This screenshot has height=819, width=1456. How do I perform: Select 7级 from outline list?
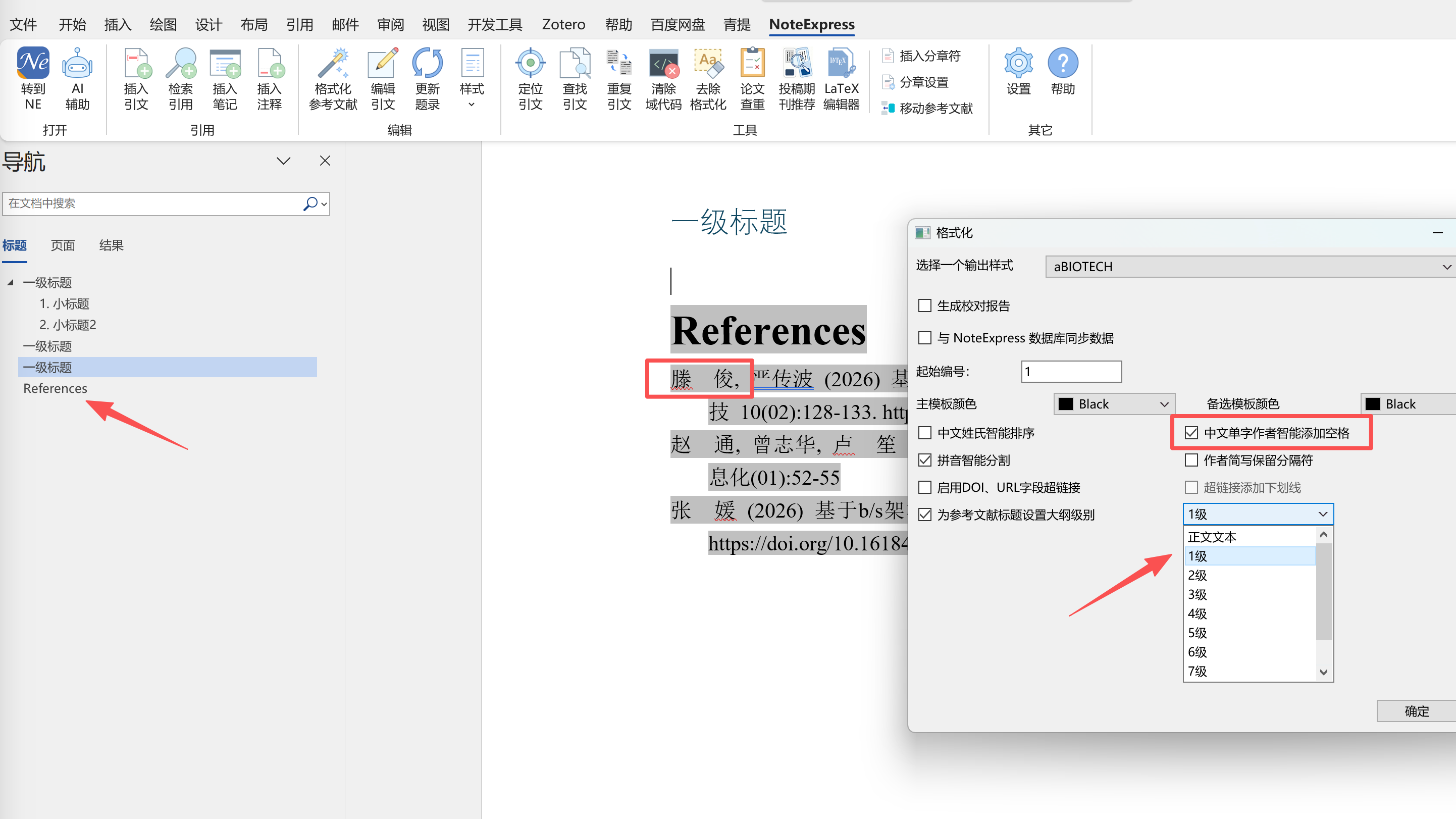click(x=1250, y=672)
